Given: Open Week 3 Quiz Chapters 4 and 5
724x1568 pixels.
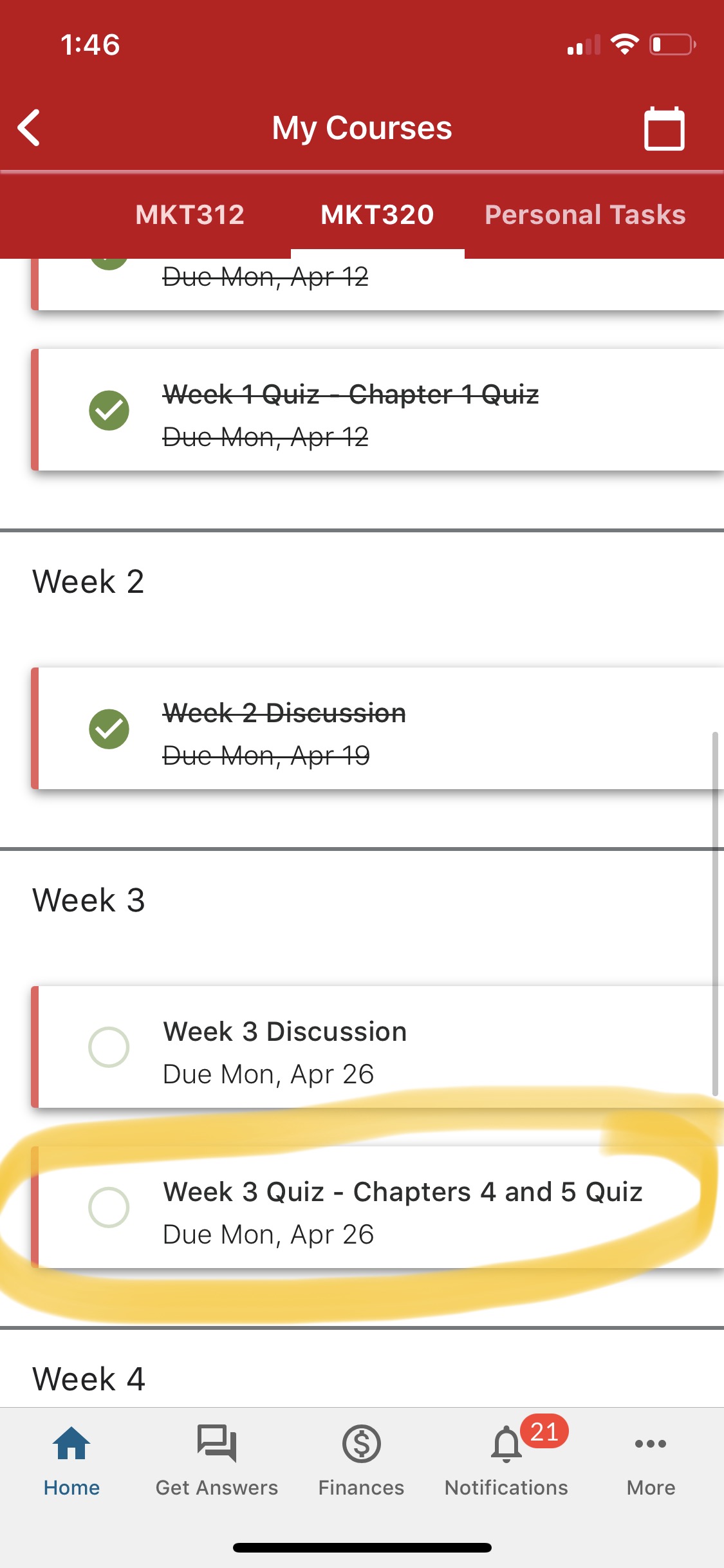Looking at the screenshot, I should (403, 1192).
